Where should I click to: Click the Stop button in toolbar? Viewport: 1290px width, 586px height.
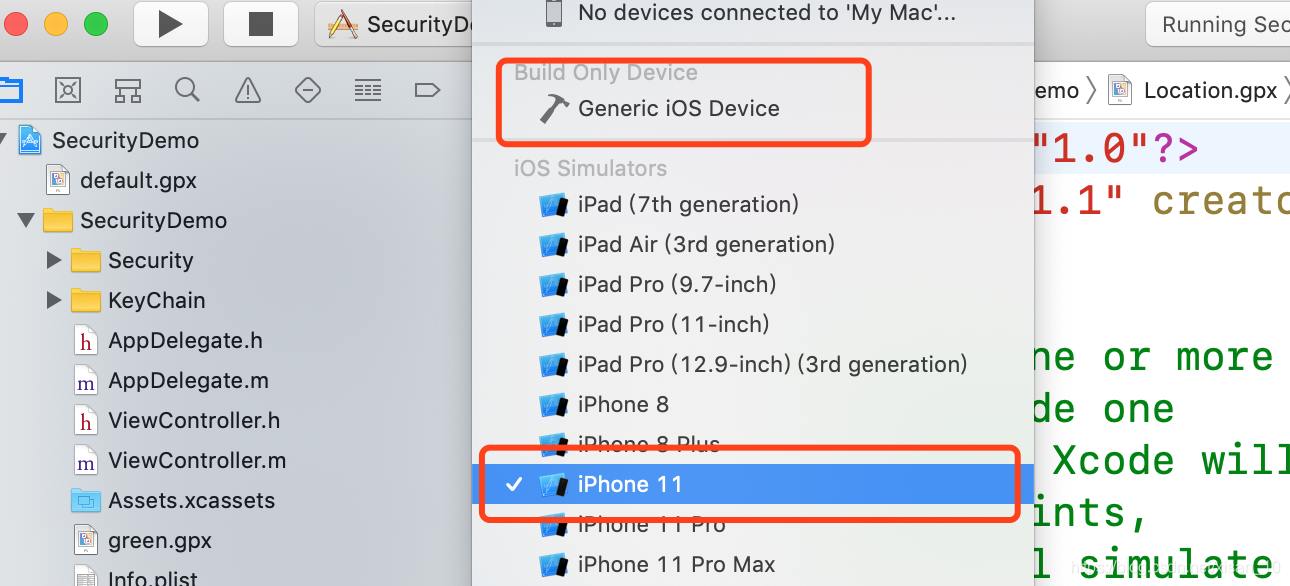(260, 24)
